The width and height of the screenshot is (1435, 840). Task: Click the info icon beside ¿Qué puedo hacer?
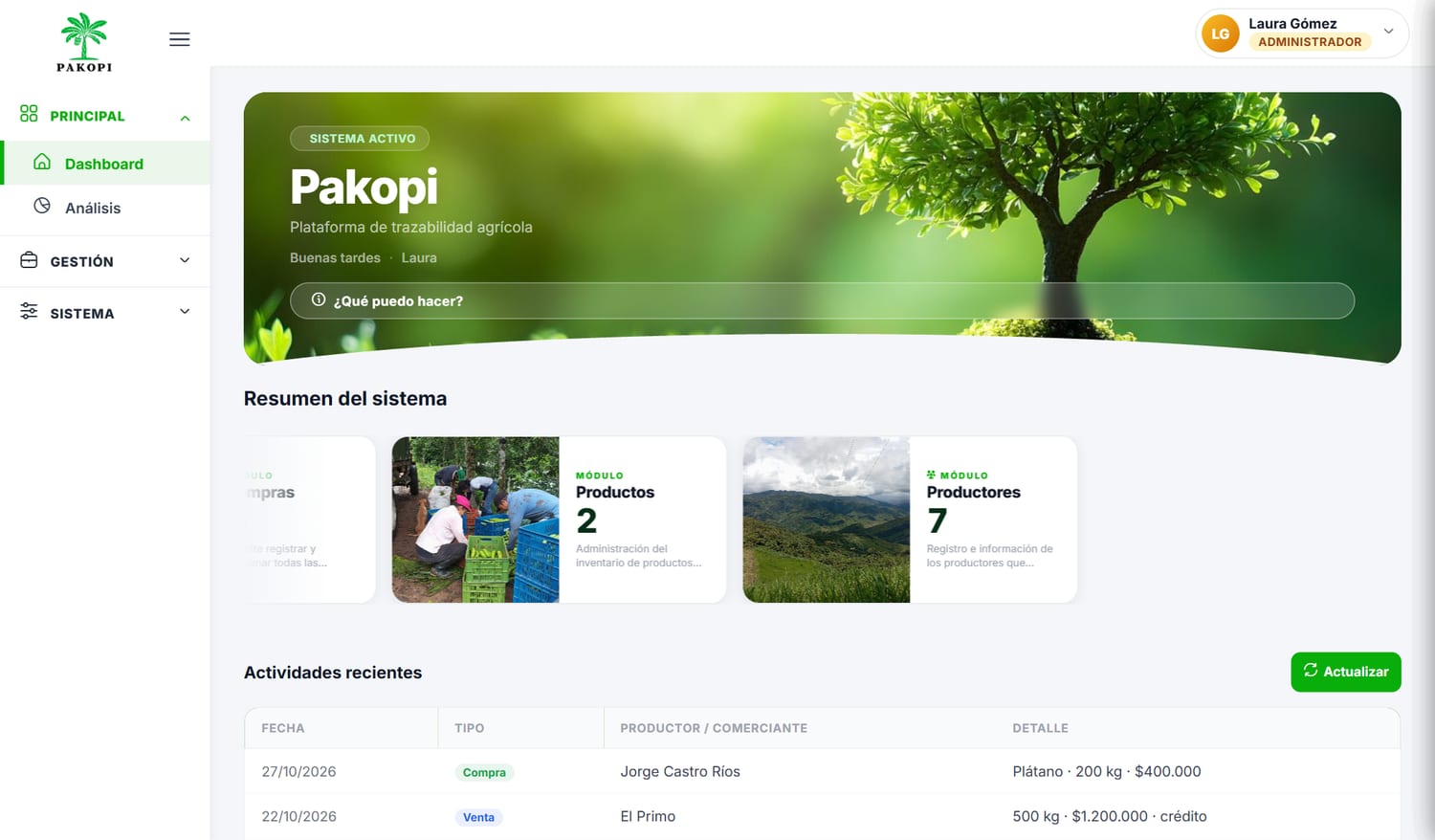pos(319,299)
